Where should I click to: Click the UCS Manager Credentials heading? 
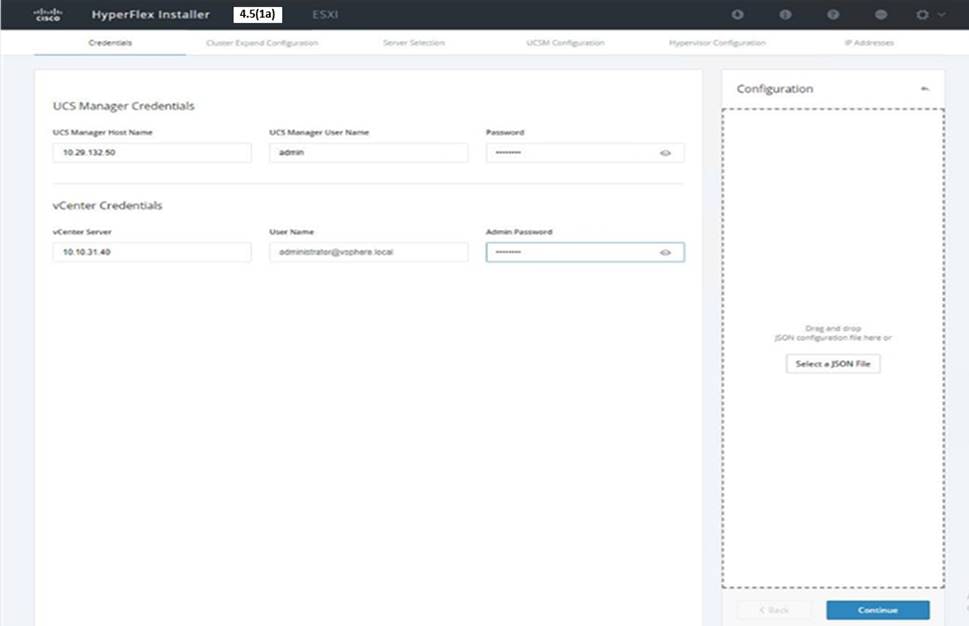tap(124, 106)
